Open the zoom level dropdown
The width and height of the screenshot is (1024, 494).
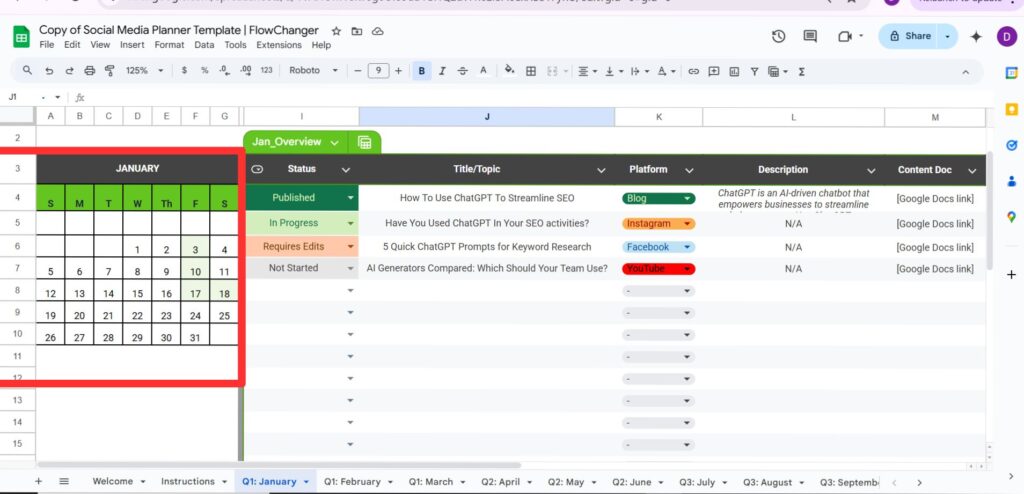[x=144, y=71]
